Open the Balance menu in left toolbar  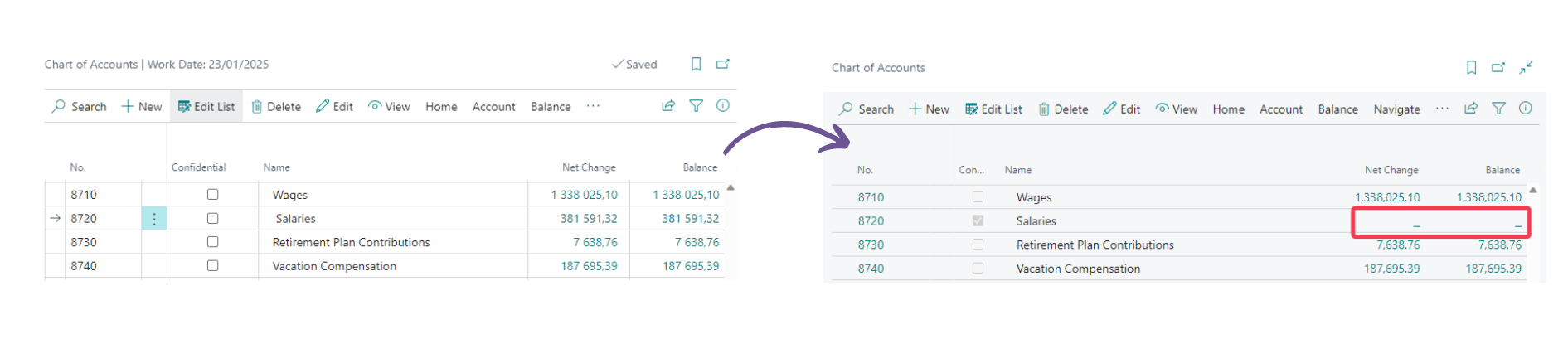point(551,107)
